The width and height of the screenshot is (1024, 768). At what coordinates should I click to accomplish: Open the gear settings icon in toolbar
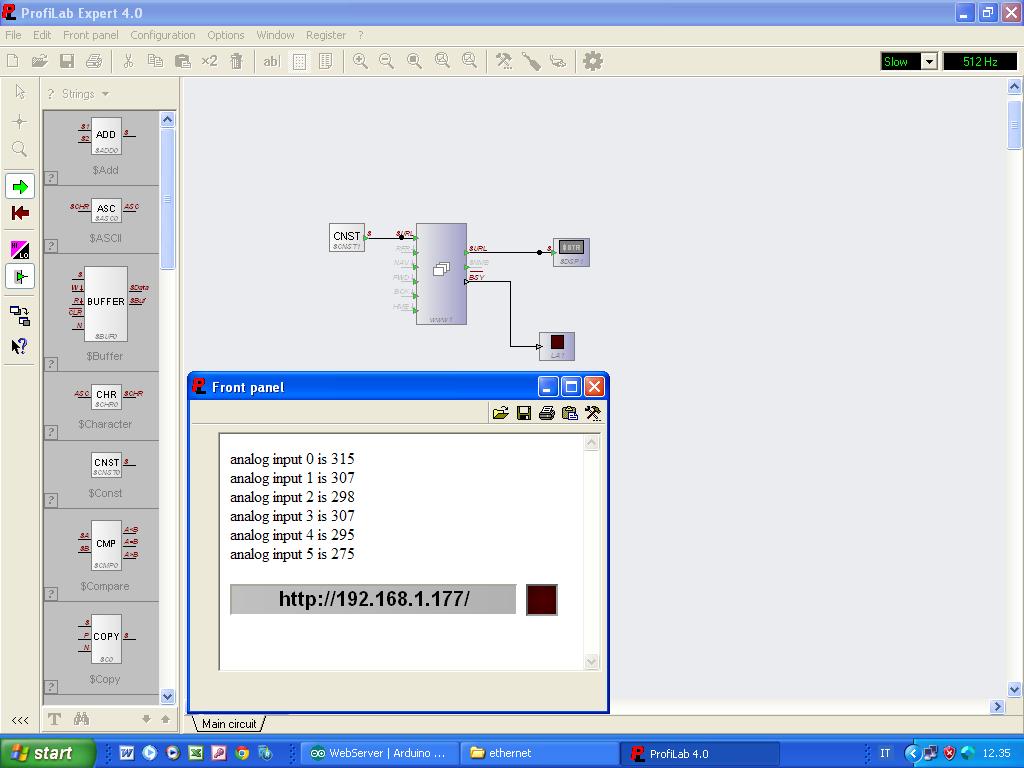592,61
